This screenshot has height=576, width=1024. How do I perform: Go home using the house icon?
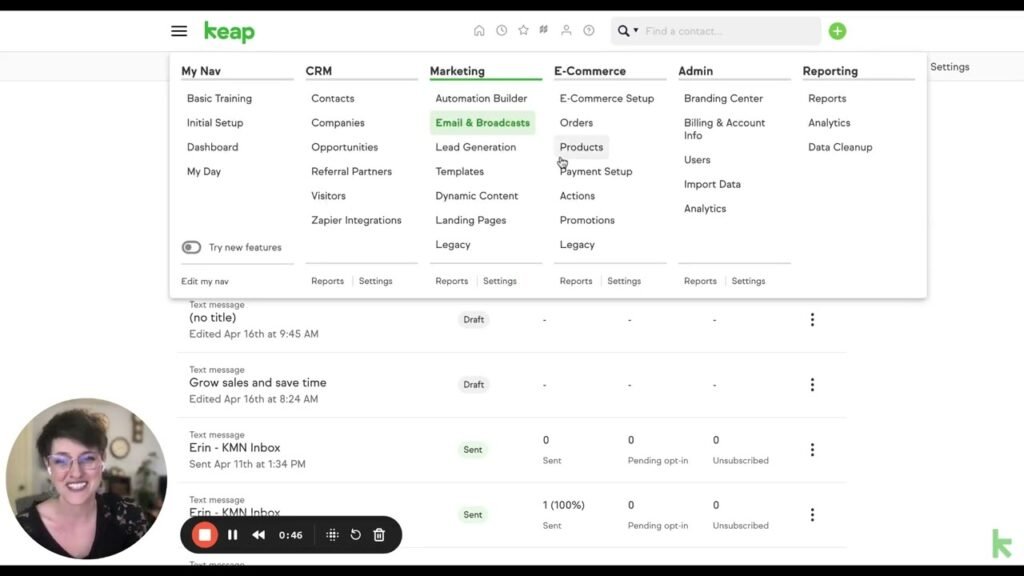pos(480,30)
